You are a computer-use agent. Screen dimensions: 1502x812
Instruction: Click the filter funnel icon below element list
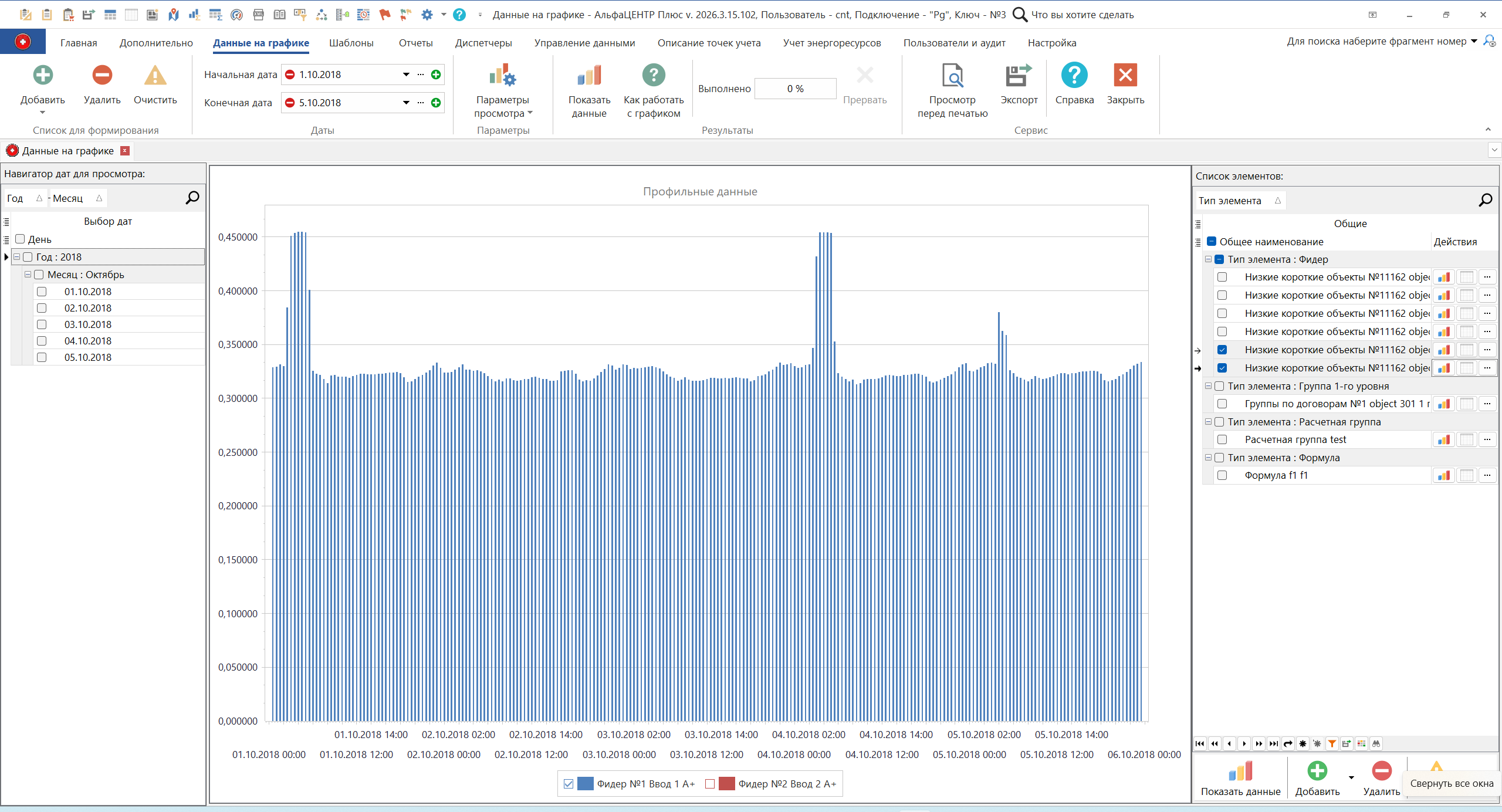click(1332, 743)
